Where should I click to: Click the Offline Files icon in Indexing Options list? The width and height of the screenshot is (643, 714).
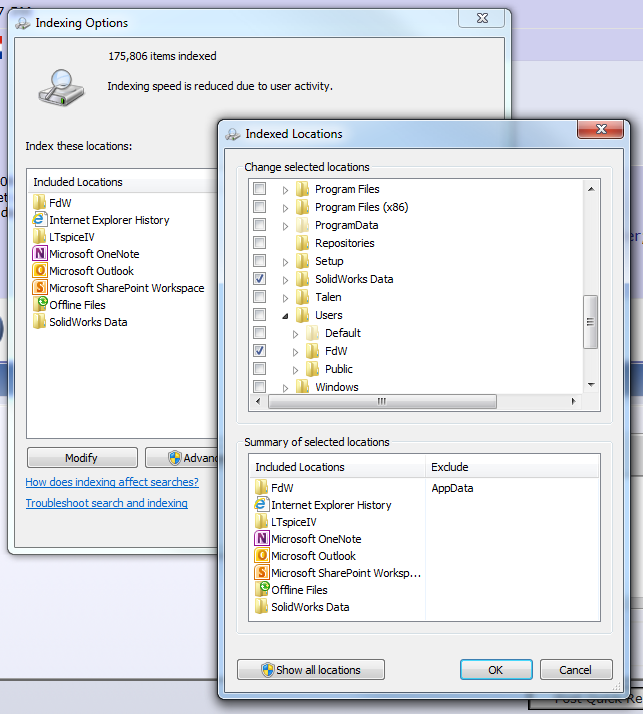coord(40,304)
